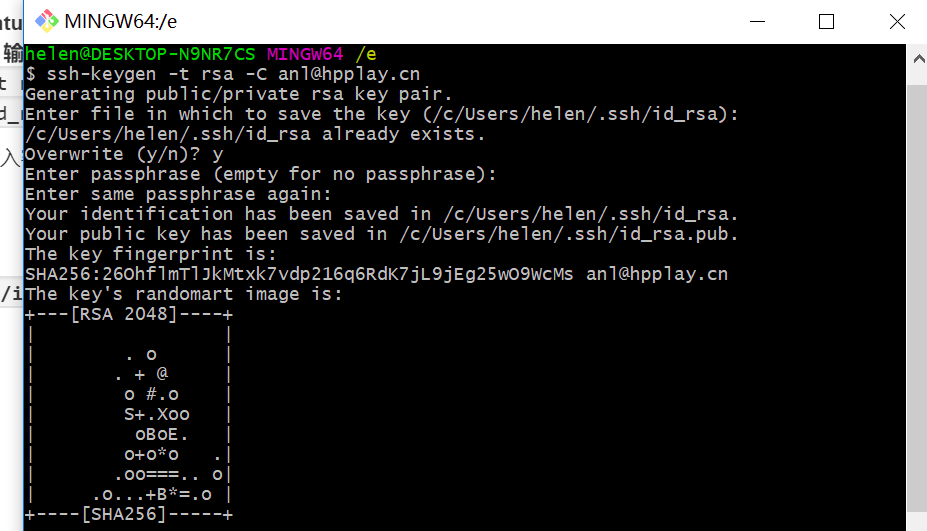
Task: Minimize the MINGW64 terminal window
Action: (757, 21)
